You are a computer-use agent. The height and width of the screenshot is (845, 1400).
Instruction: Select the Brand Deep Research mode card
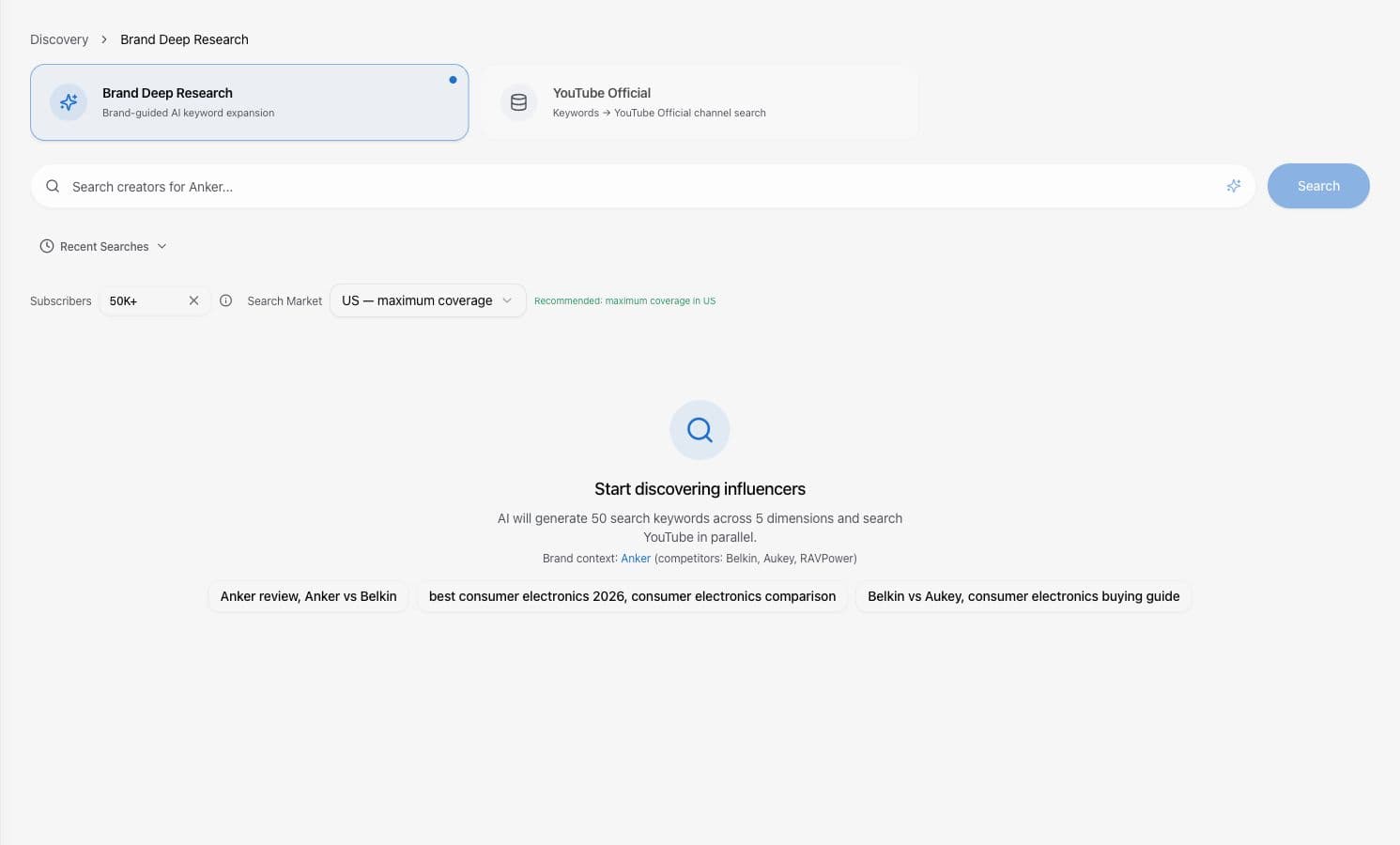pyautogui.click(x=249, y=102)
